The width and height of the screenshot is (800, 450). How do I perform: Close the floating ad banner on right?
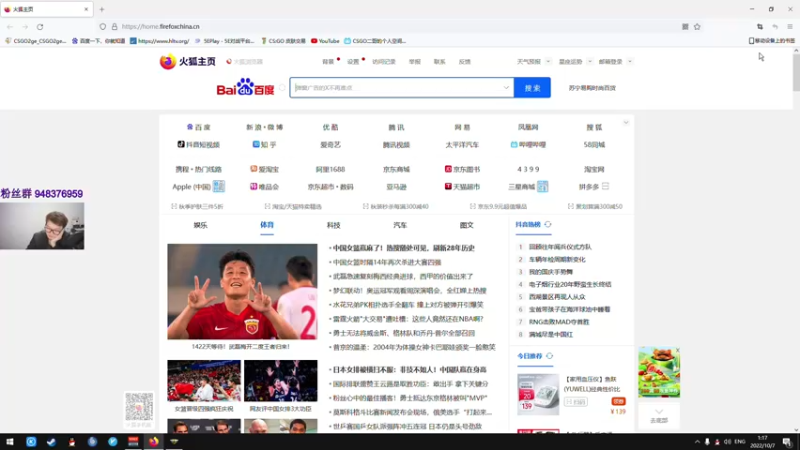click(x=677, y=350)
